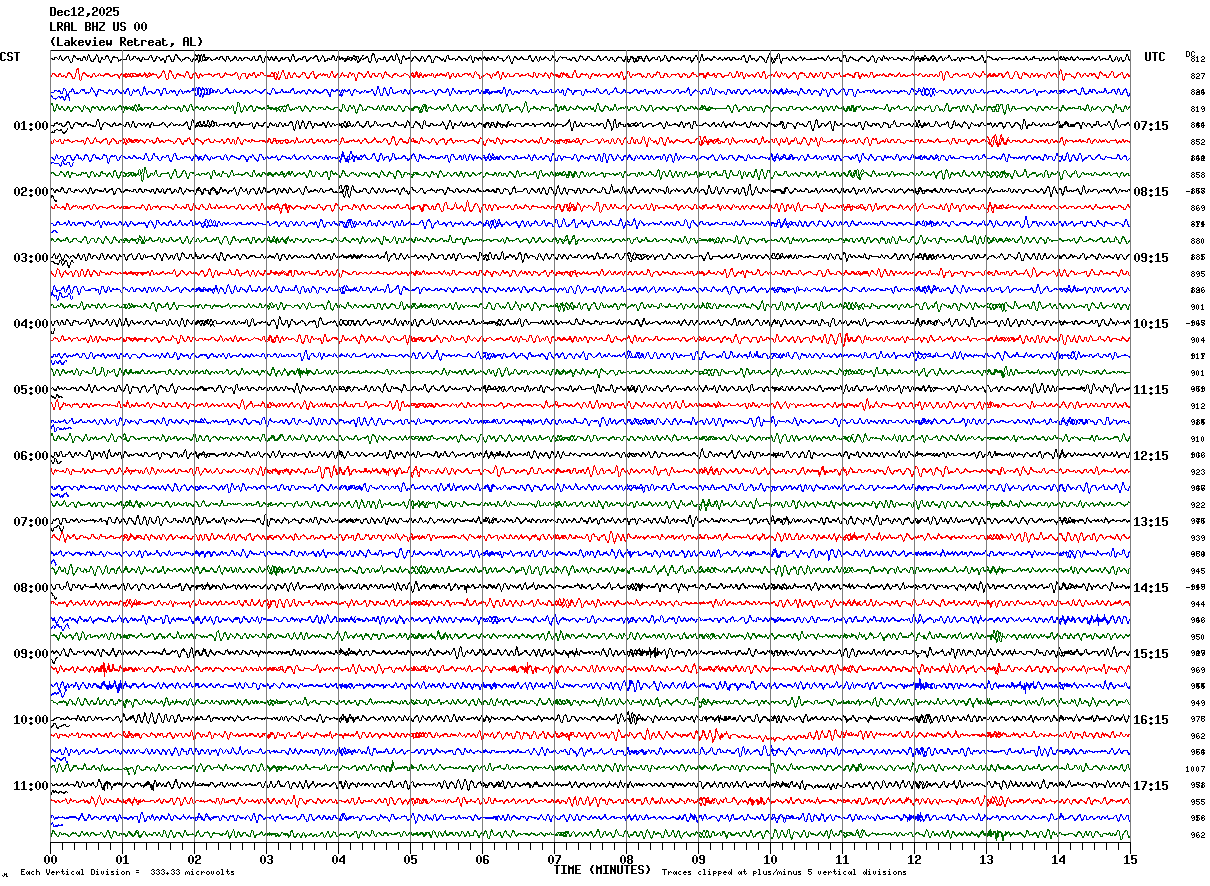Click the date text "Dec12,2025"
This screenshot has width=1210, height=886.
[x=84, y=12]
